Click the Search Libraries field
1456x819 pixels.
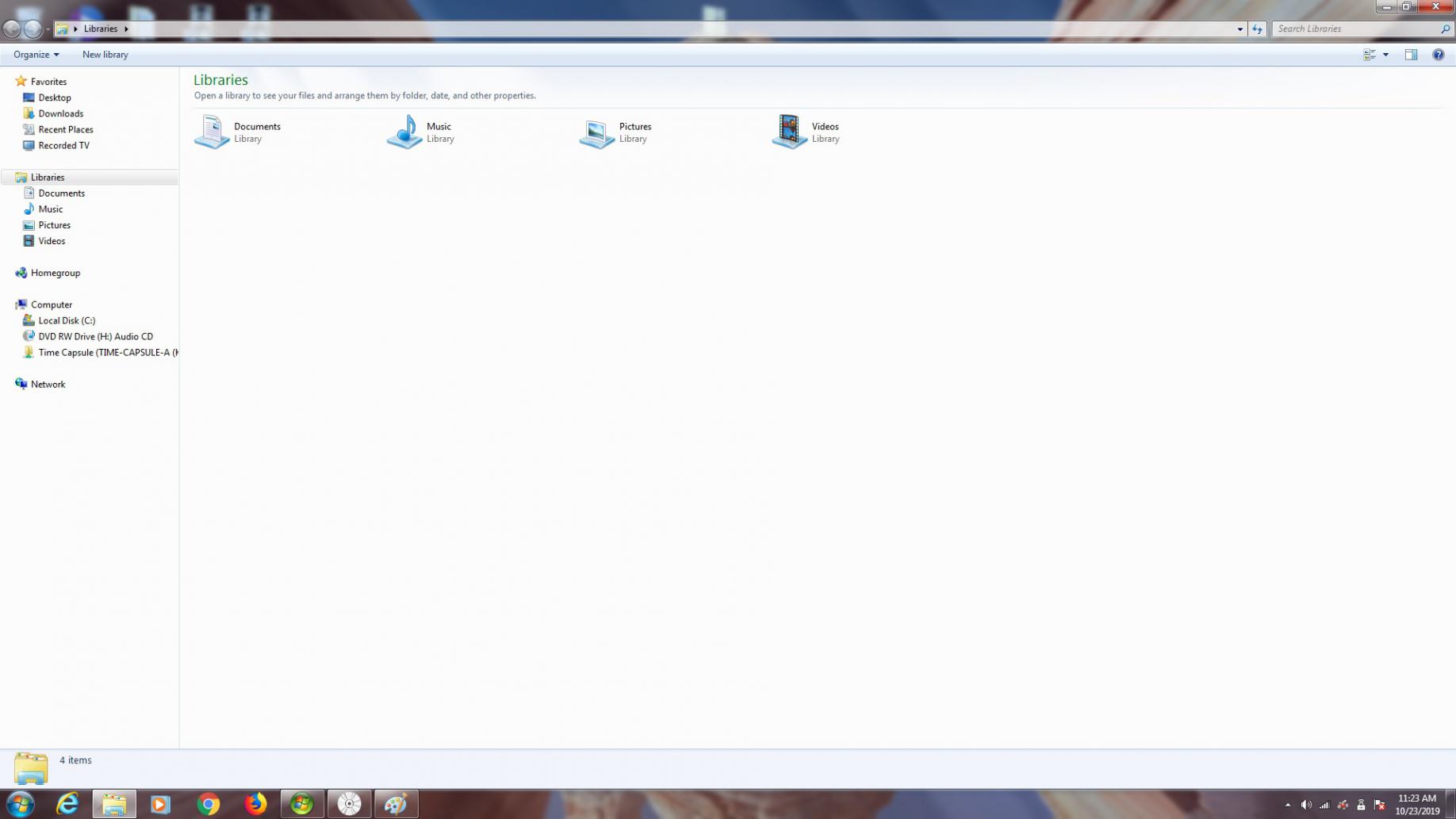point(1356,29)
